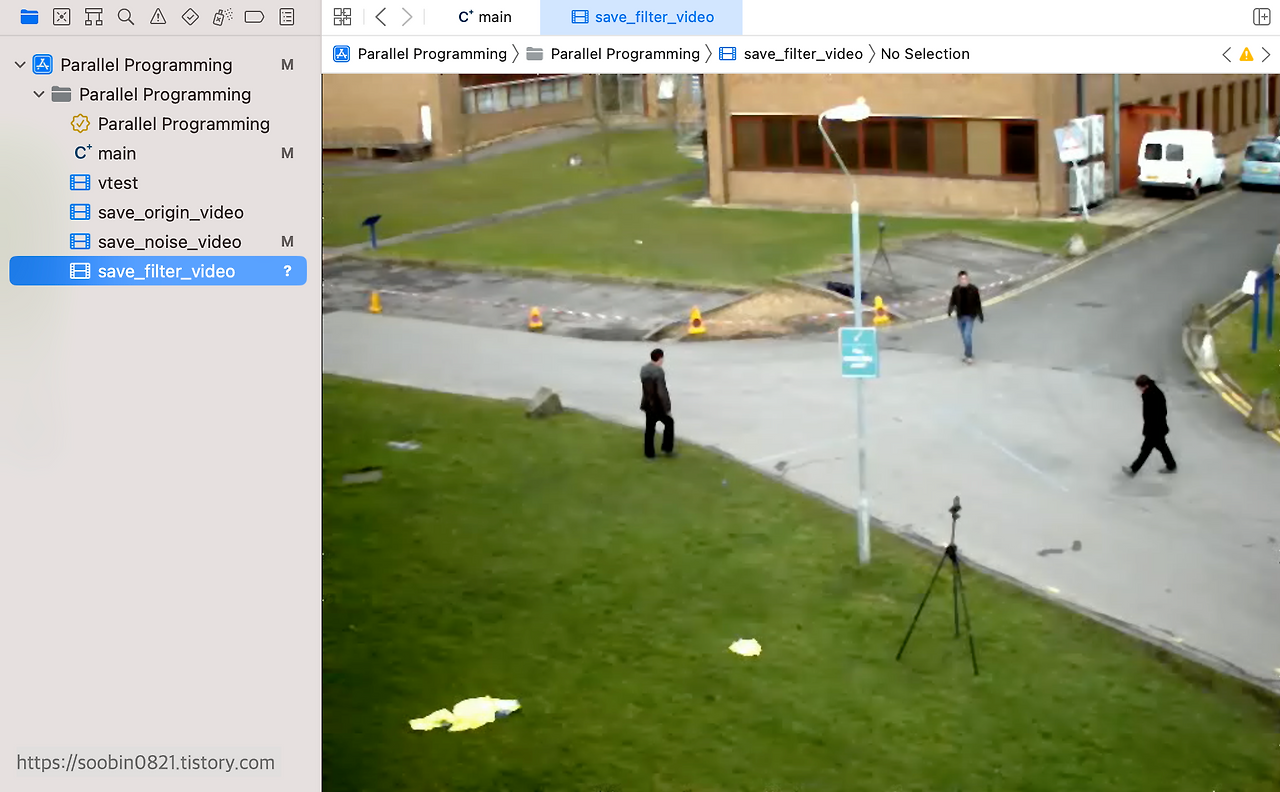Open the Symbol navigator

[x=93, y=17]
